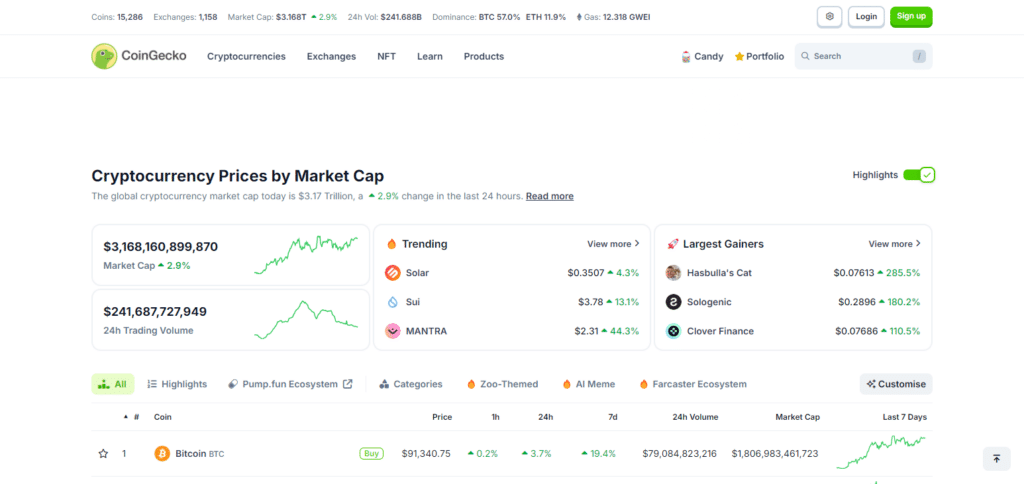The height and width of the screenshot is (484, 1024).
Task: Switch to the Highlights tab
Action: tap(177, 384)
